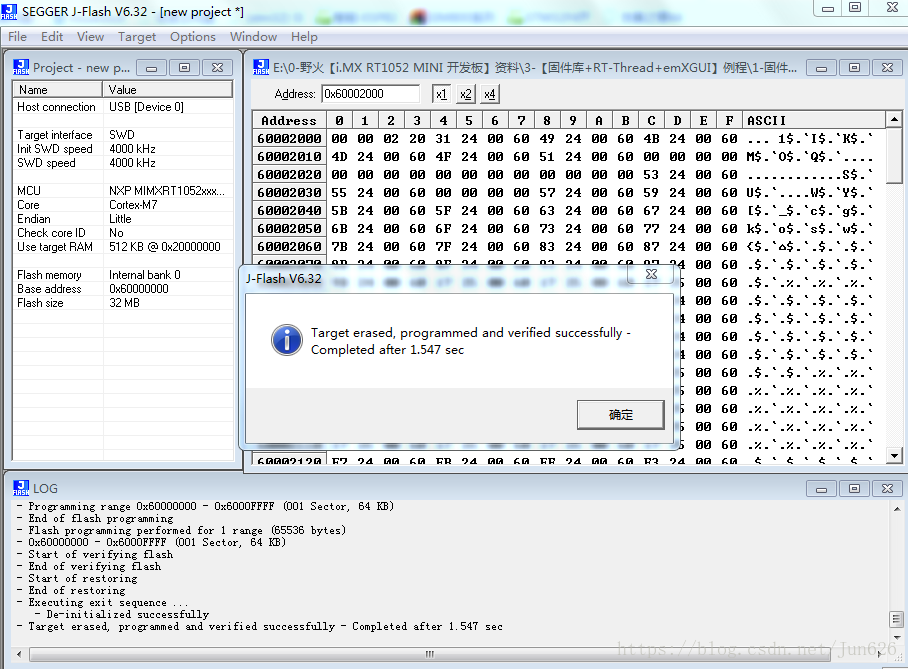Click hex view scrollbar down arrow
908x669 pixels.
(x=894, y=455)
